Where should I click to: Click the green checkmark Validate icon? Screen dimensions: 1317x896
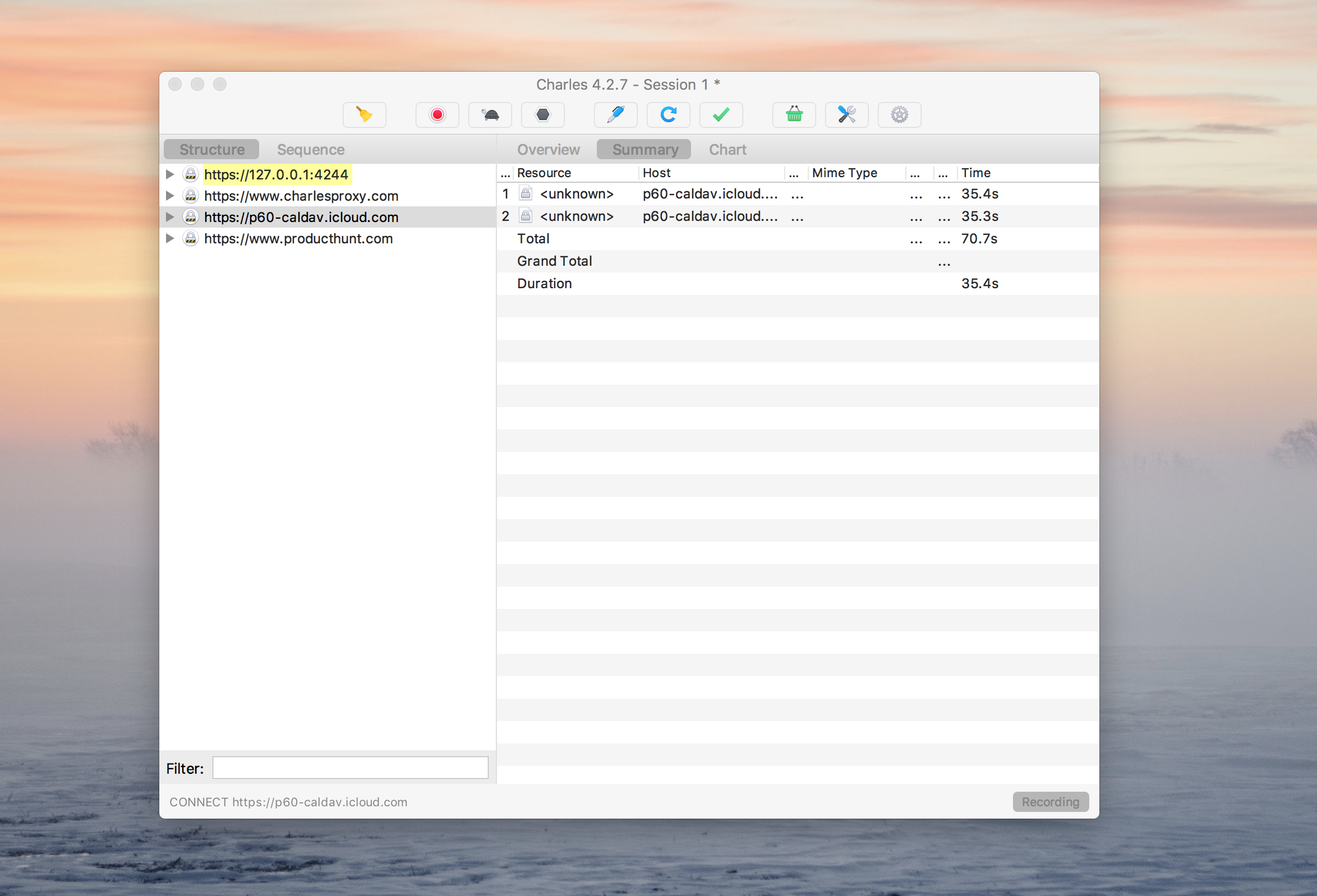click(721, 115)
